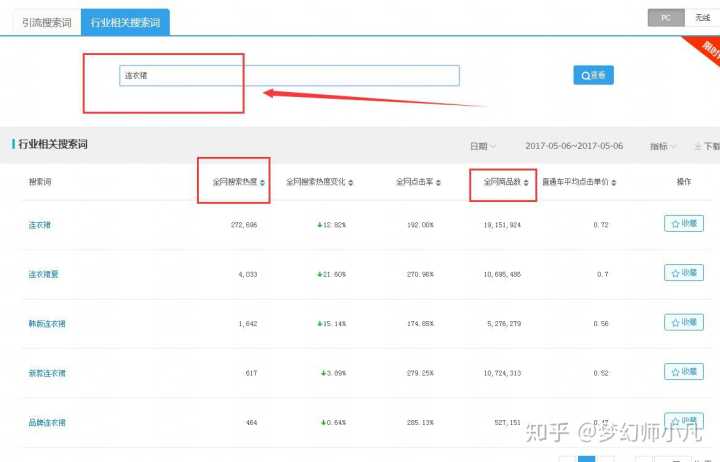Sort by 全网搜索热度变化 column arrows
The width and height of the screenshot is (720, 462).
(350, 183)
